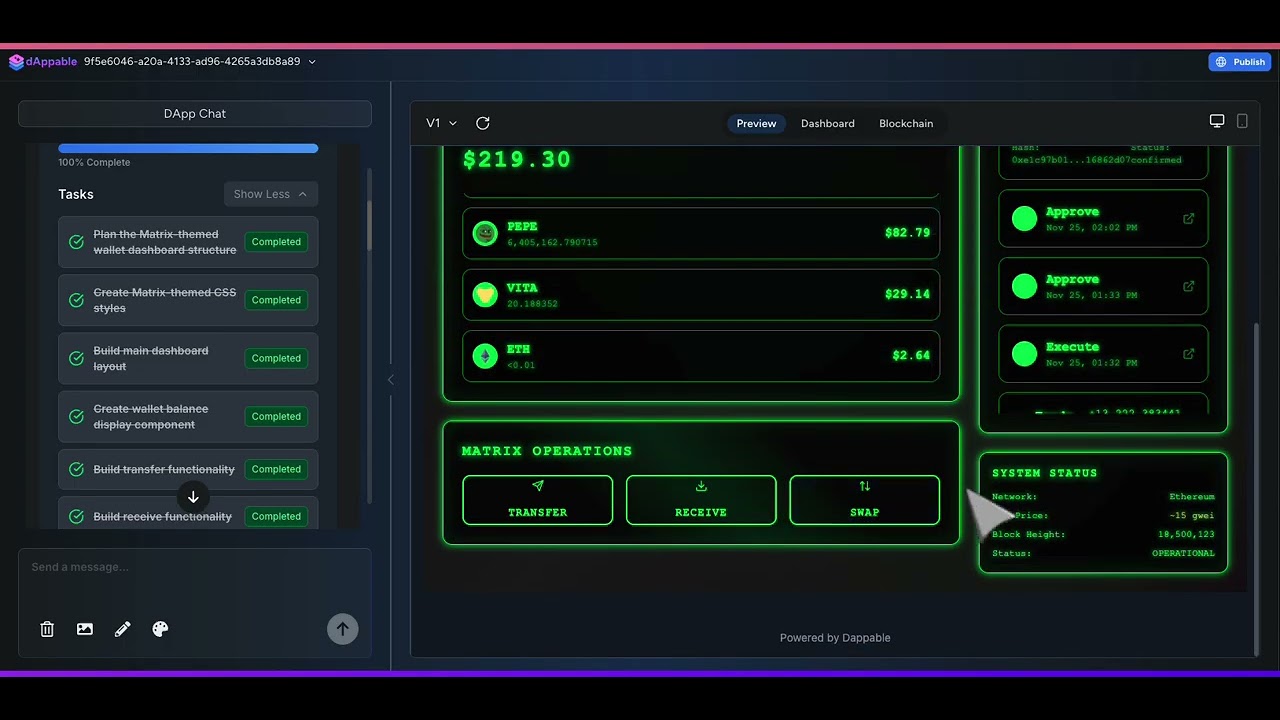Click the Powered by Dappable text
This screenshot has width=1280, height=720.
[x=835, y=638]
